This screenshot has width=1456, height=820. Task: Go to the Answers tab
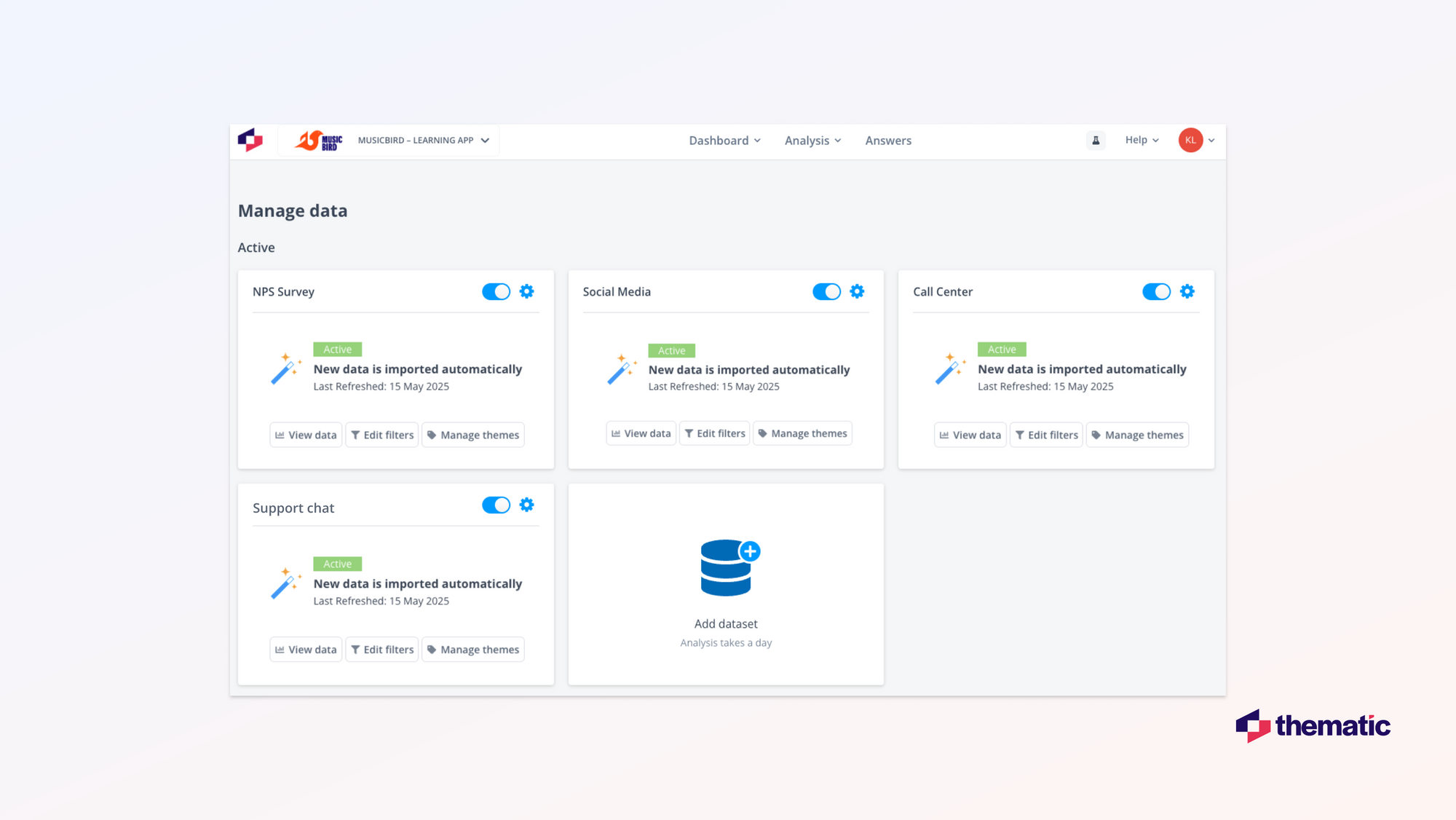tap(888, 141)
